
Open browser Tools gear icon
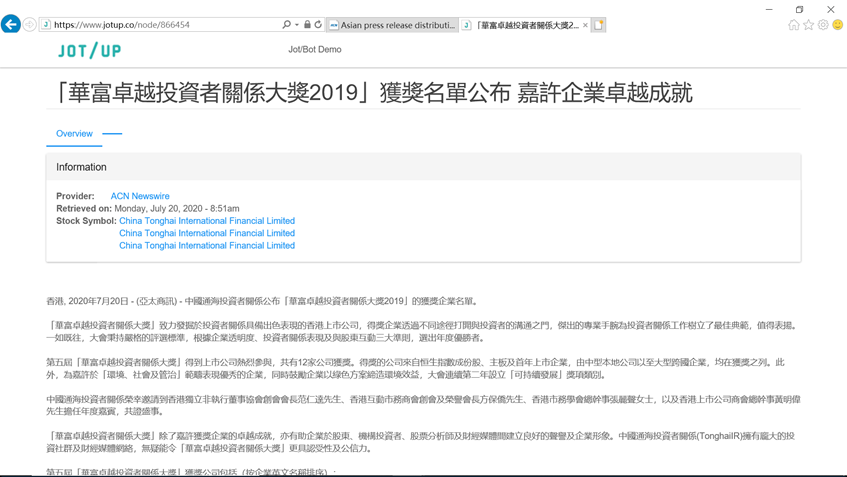click(x=823, y=25)
